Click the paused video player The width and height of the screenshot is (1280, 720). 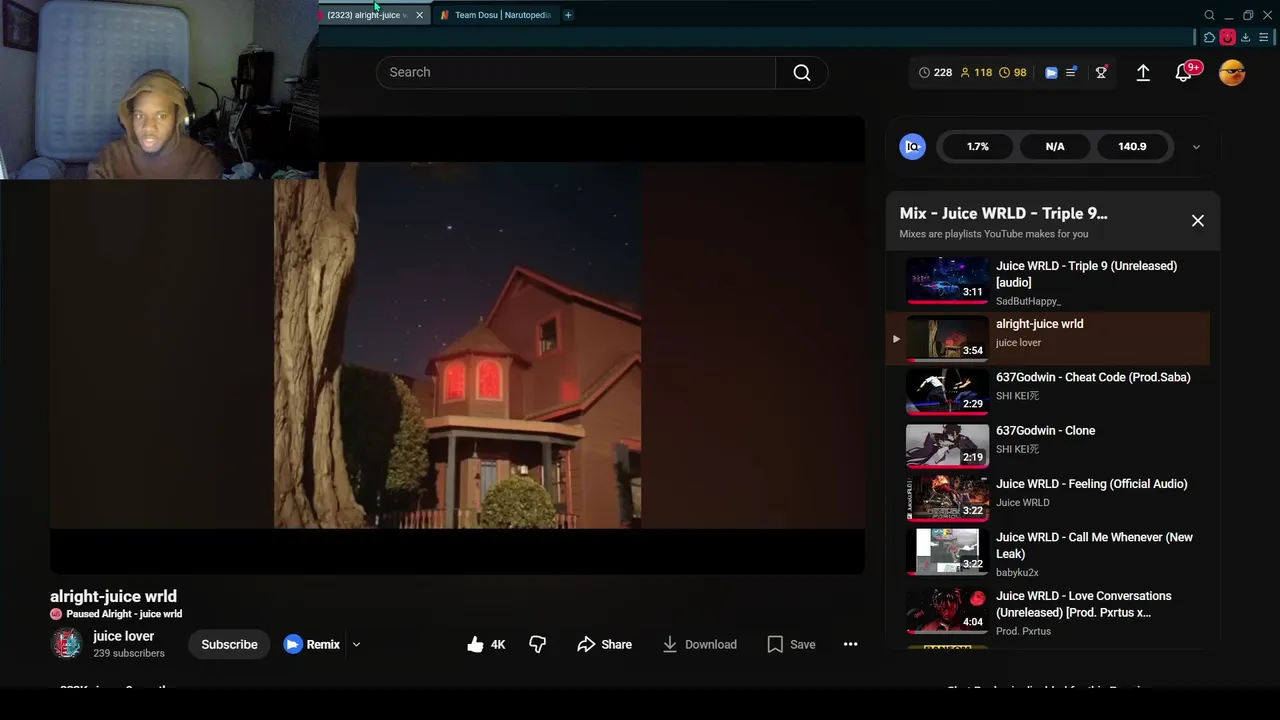pos(457,345)
